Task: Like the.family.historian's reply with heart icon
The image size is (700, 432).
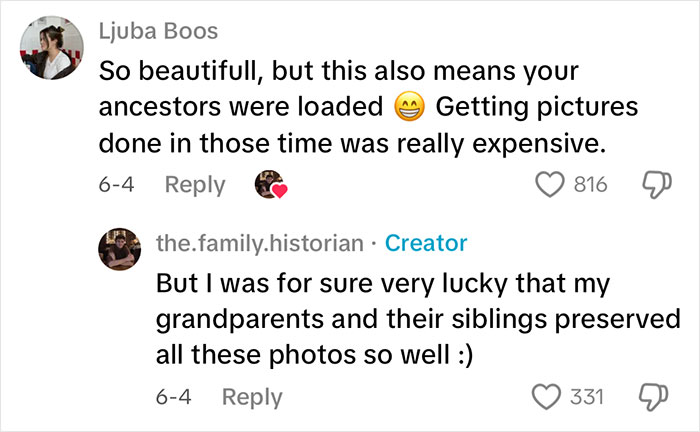Action: pos(546,397)
